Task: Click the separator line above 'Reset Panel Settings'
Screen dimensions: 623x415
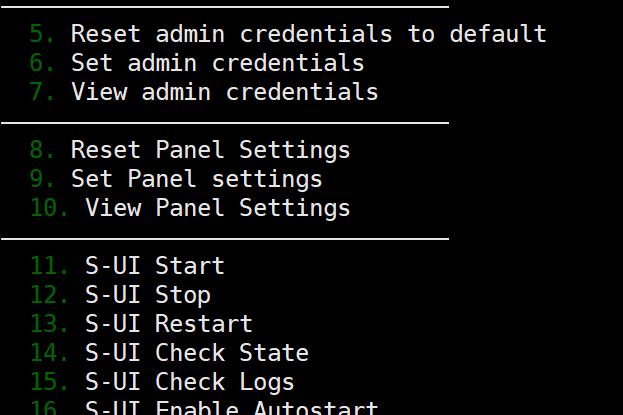Action: 224,123
